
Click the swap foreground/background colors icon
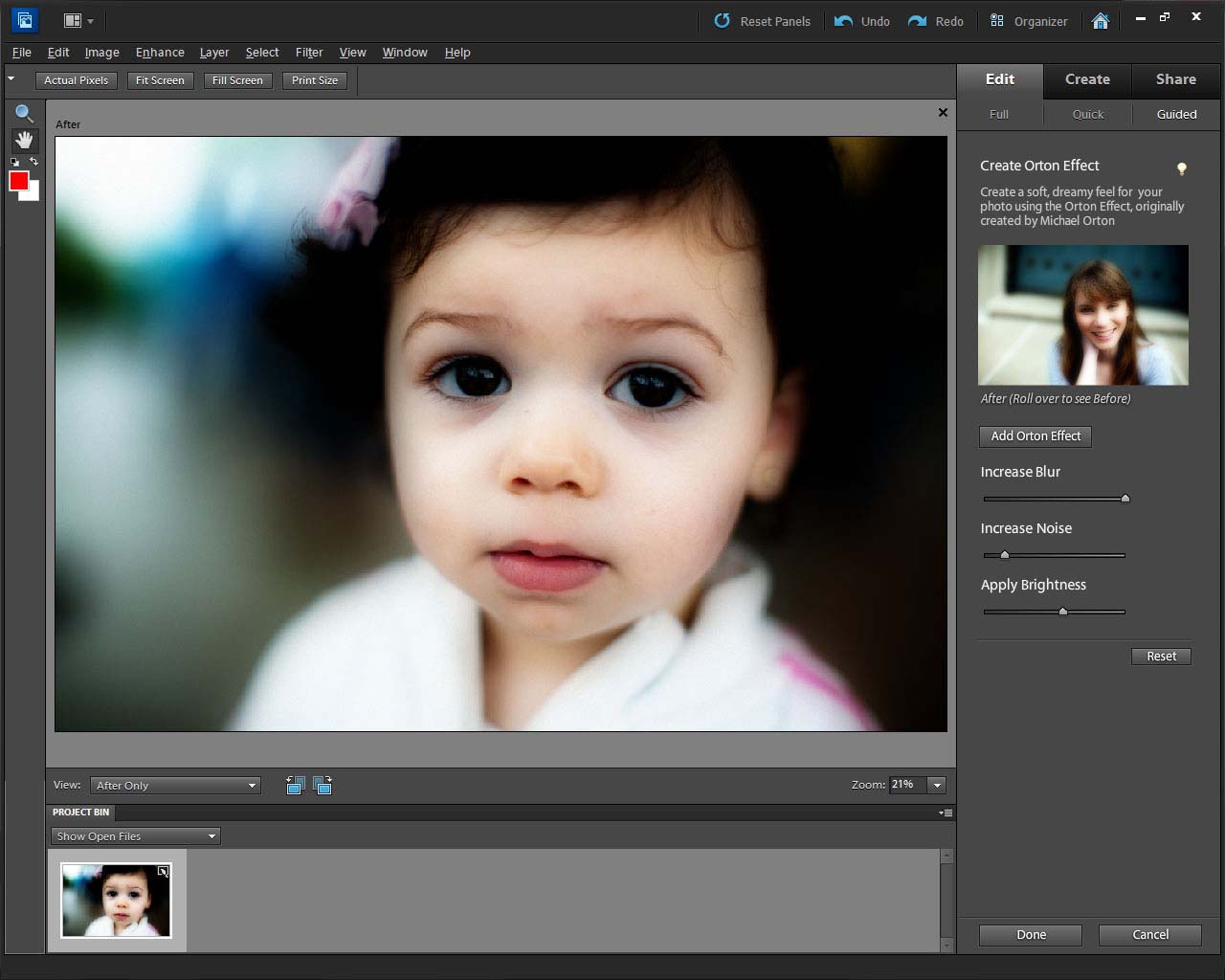[34, 162]
